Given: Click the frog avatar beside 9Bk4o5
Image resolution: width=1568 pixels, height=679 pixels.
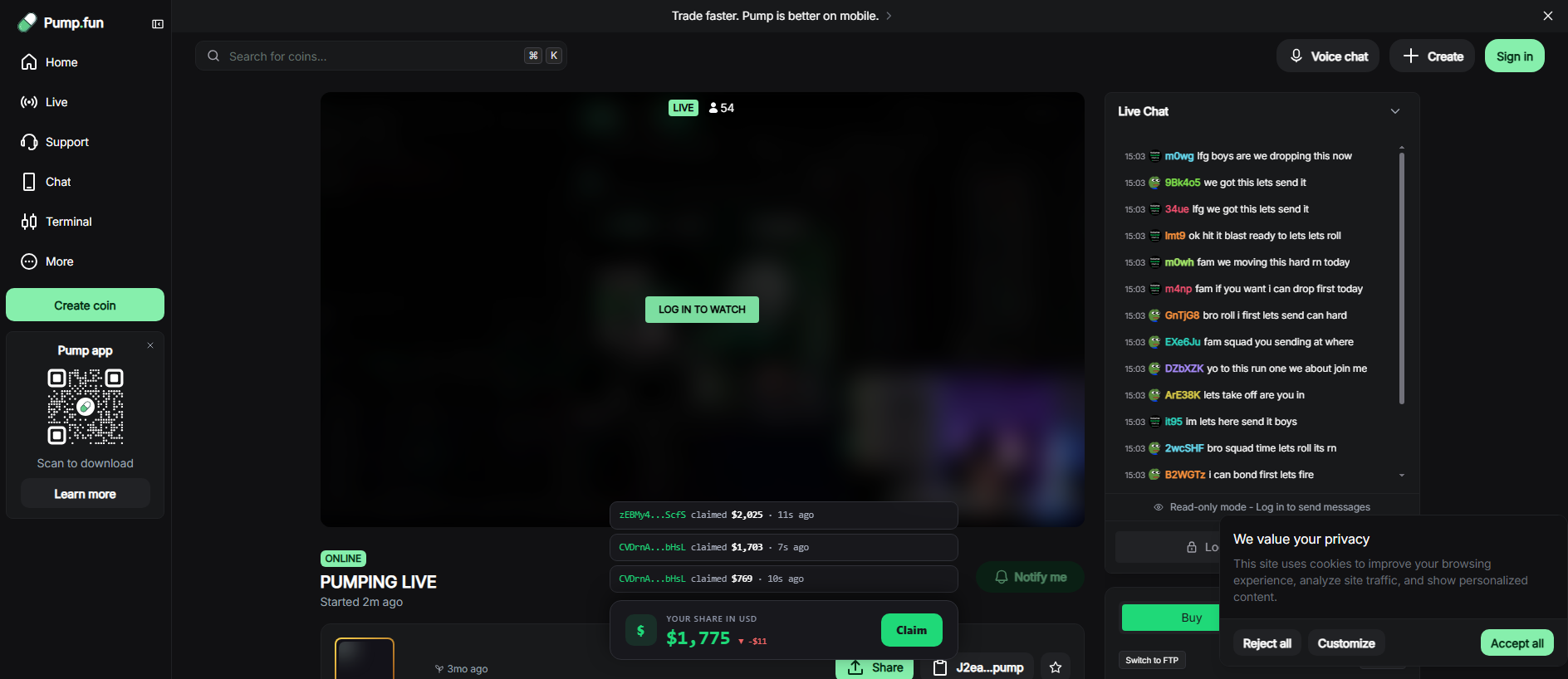Looking at the screenshot, I should point(1154,183).
